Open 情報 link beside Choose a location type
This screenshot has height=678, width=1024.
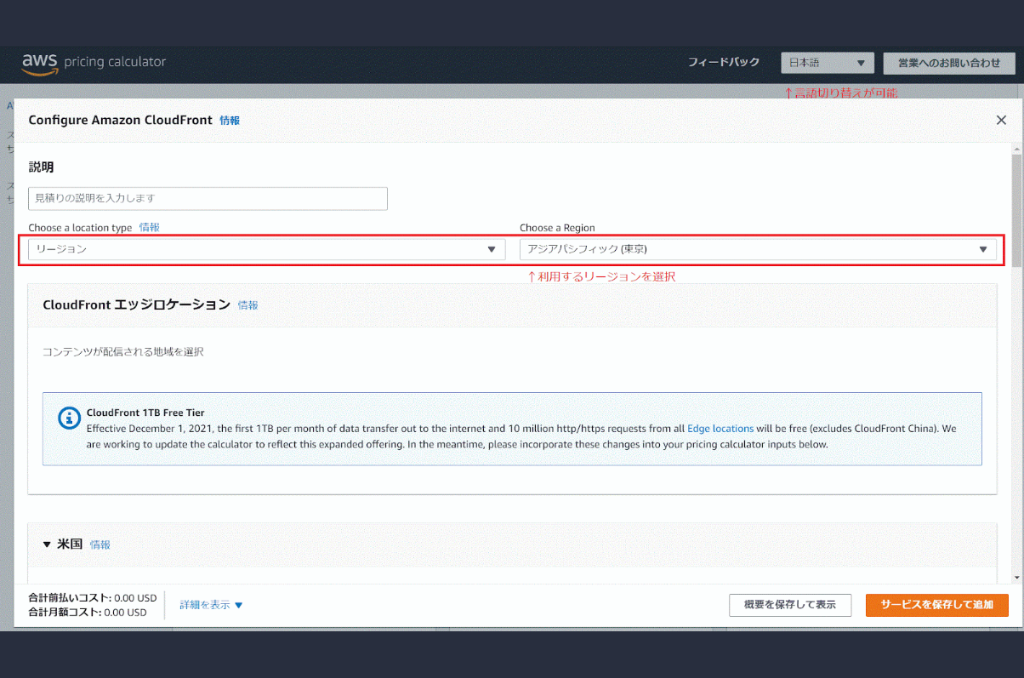click(x=149, y=227)
